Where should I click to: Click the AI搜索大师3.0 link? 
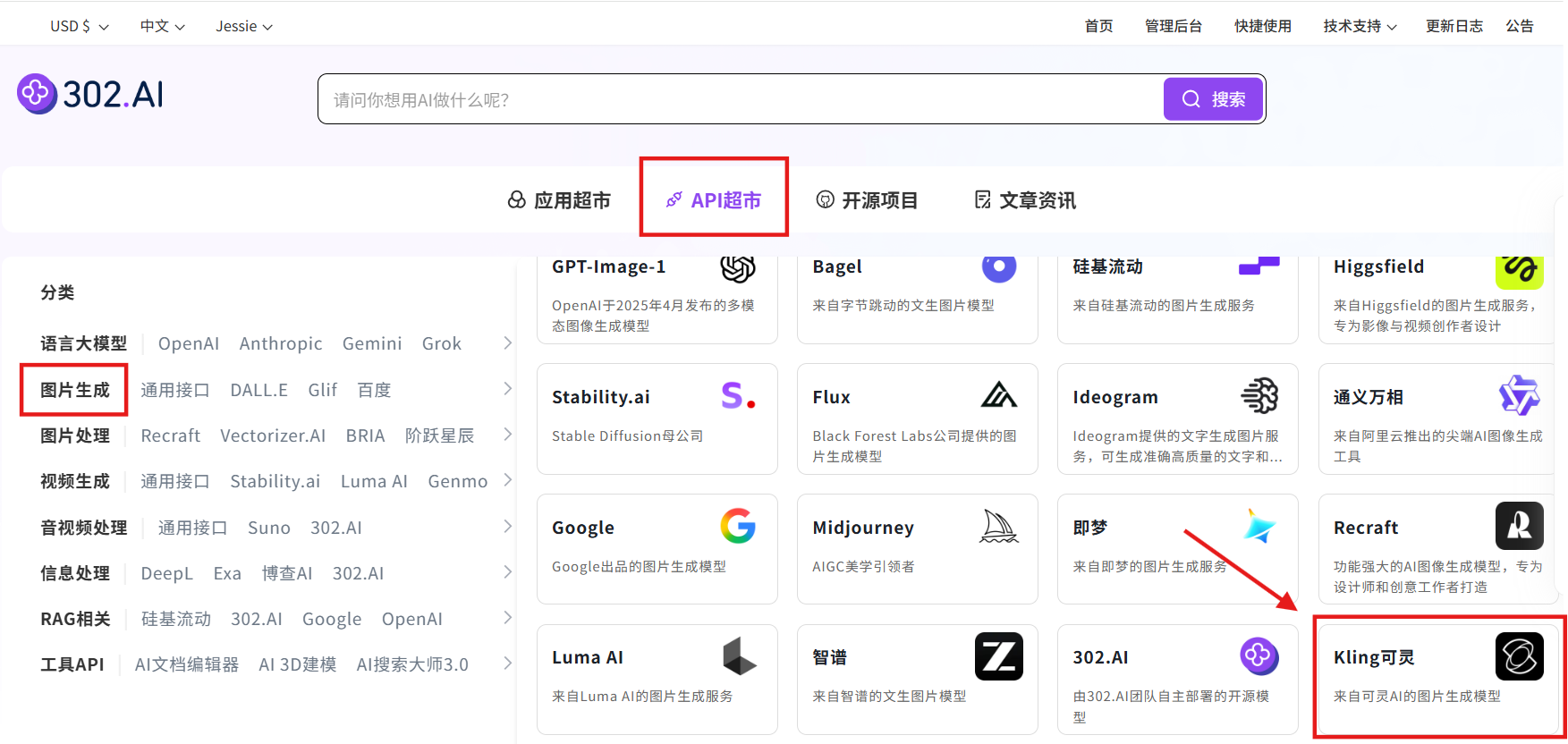coord(412,664)
